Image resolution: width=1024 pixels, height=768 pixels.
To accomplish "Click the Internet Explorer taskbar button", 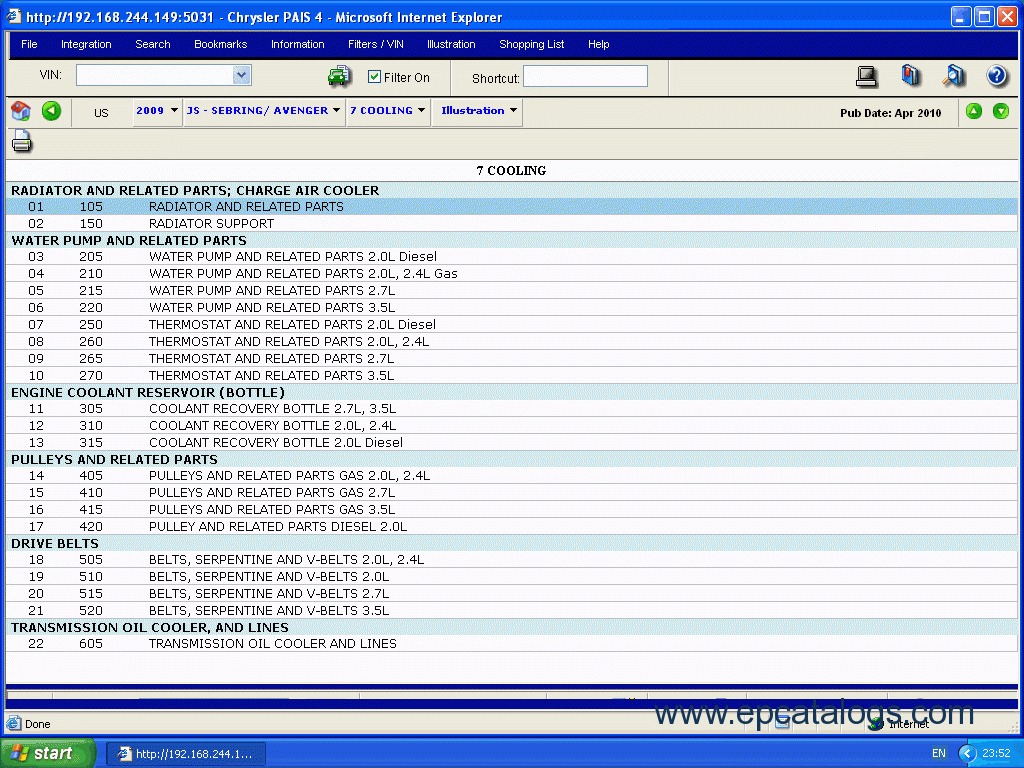I will coord(186,754).
